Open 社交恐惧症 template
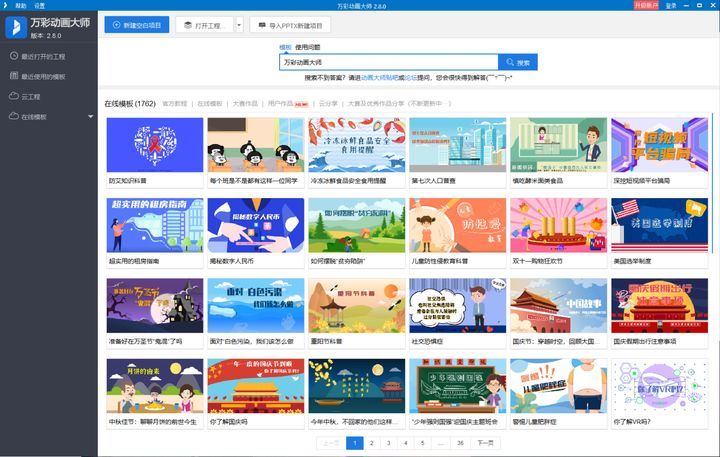 coord(458,305)
